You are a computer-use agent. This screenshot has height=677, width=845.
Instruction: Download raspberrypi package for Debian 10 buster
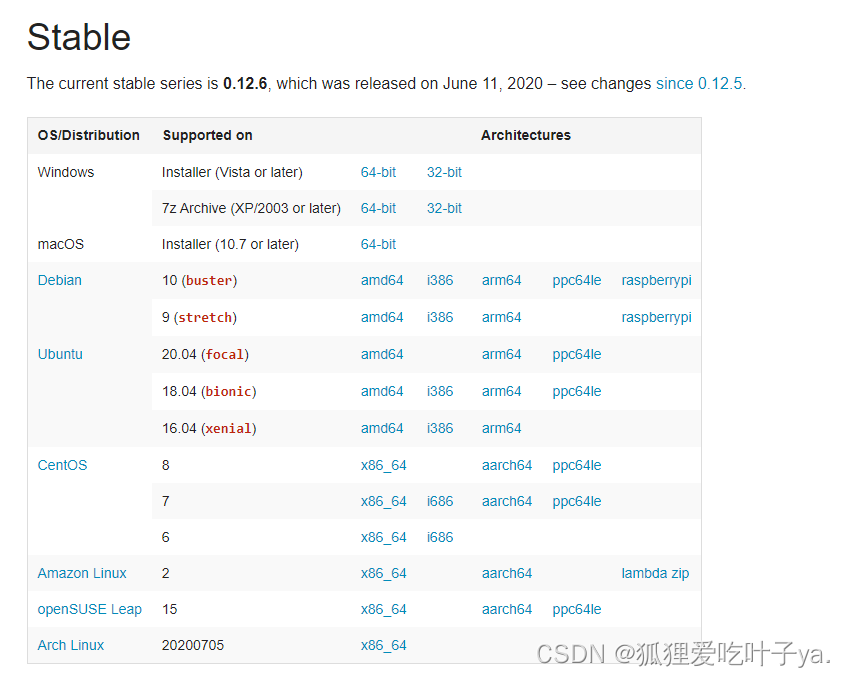[x=656, y=280]
